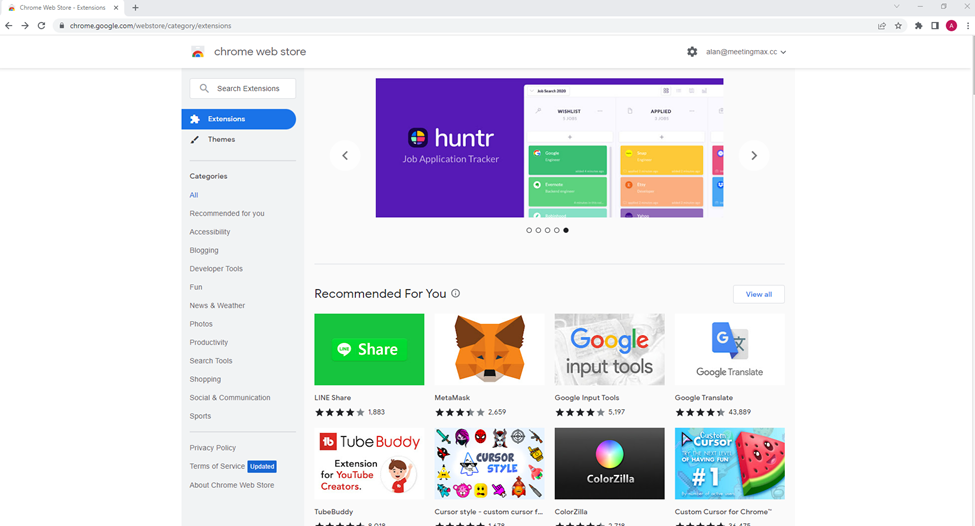Click the browser forward arrow
This screenshot has width=975, height=526.
pyautogui.click(x=25, y=25)
